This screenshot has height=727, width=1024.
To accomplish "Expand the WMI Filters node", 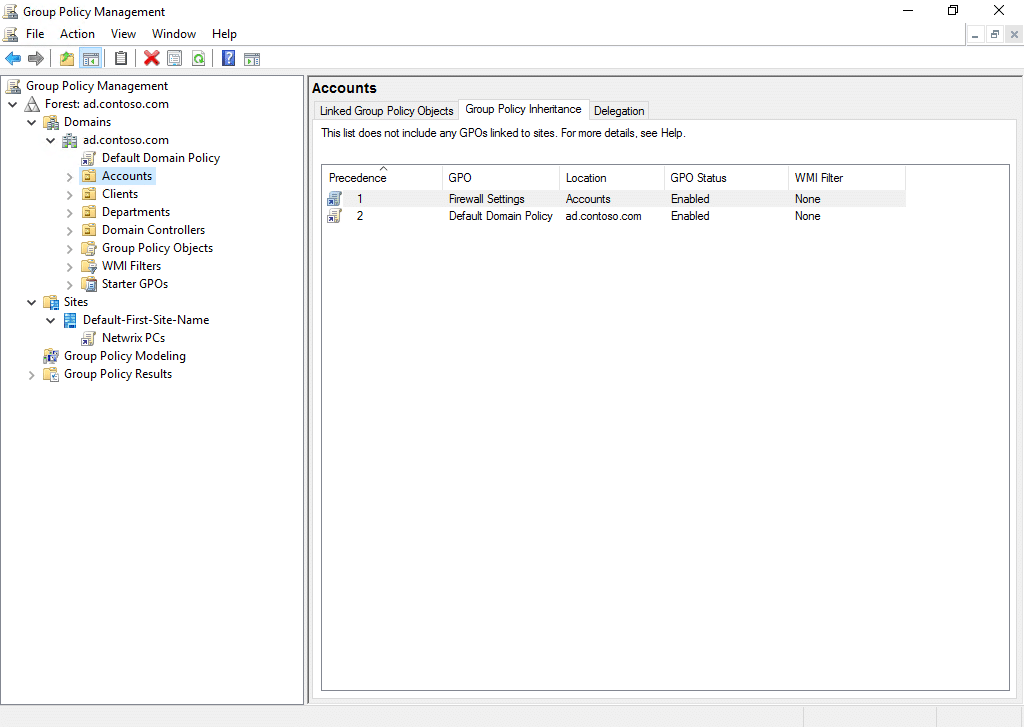I will [69, 267].
